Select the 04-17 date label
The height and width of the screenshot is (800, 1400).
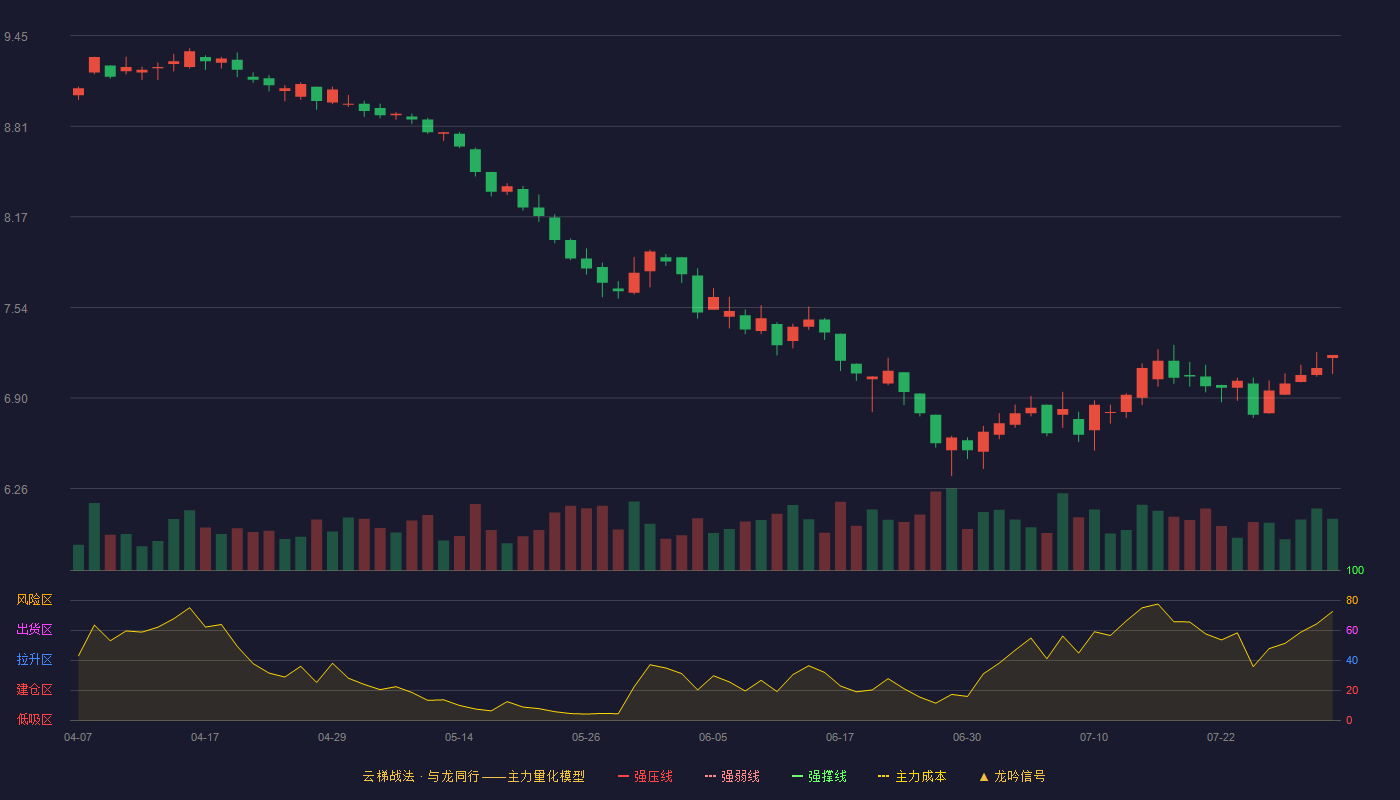tap(205, 737)
